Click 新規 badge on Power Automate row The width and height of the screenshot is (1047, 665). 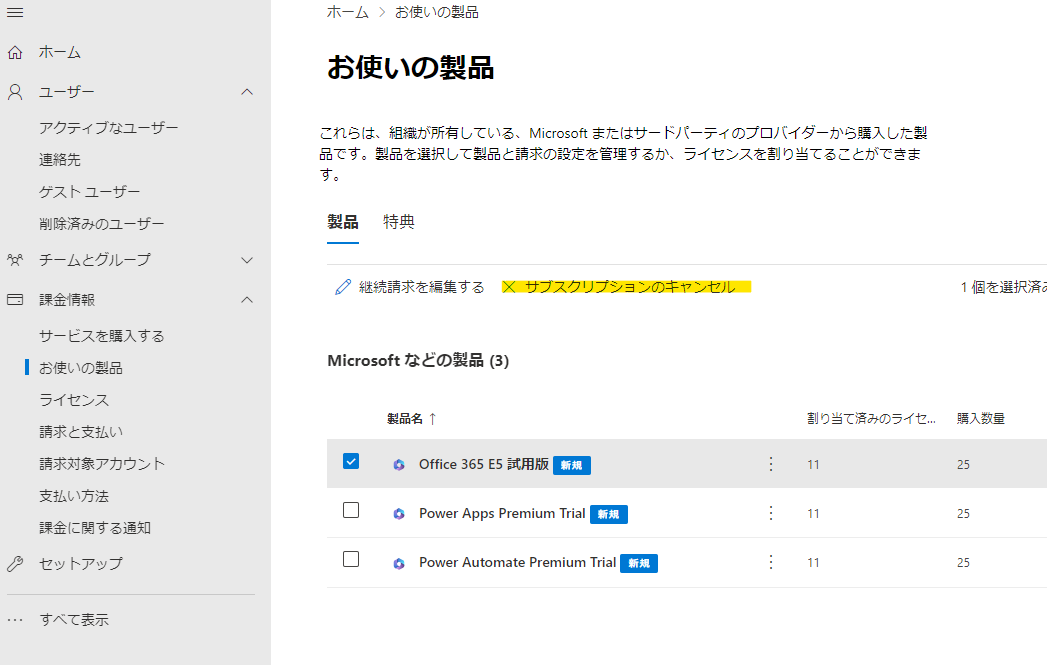click(639, 564)
